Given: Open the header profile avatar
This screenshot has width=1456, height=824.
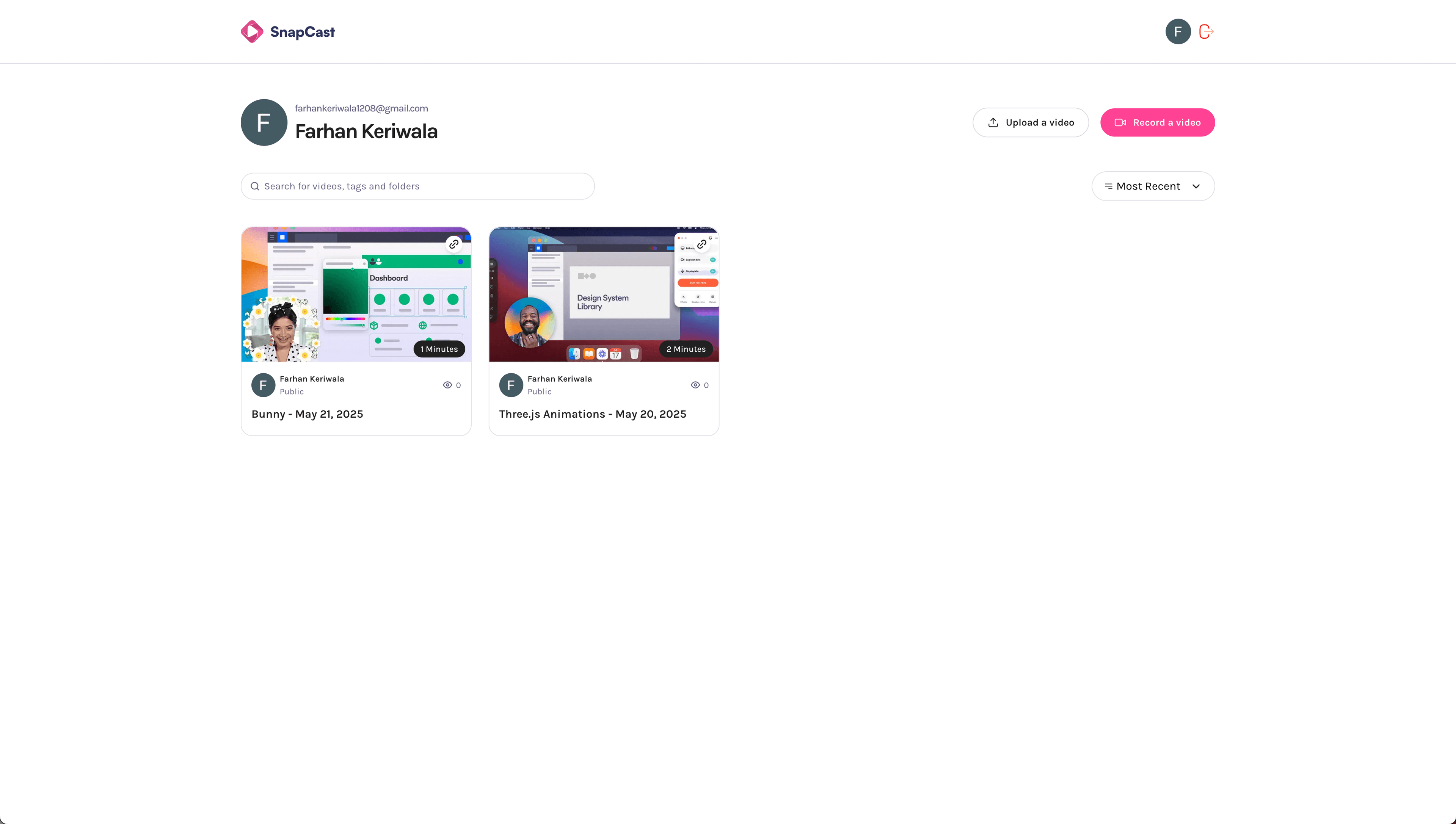Looking at the screenshot, I should 1177,32.
